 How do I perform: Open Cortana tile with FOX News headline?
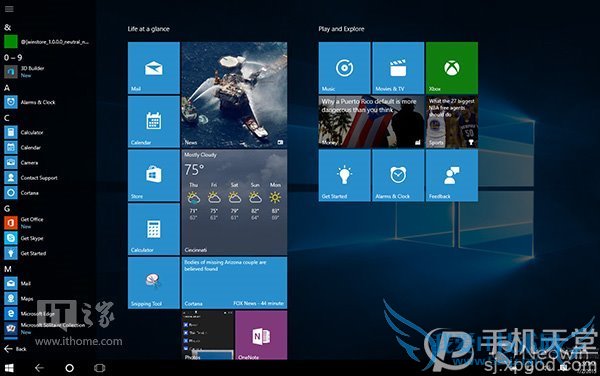(x=234, y=283)
